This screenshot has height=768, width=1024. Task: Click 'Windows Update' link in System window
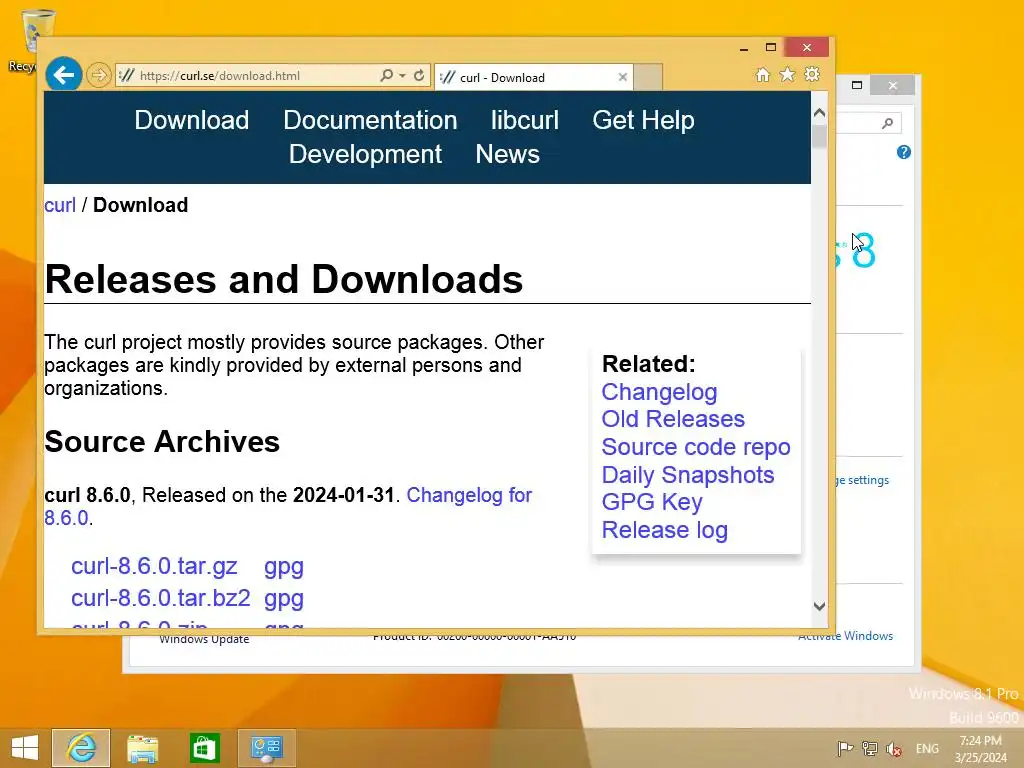pos(204,639)
